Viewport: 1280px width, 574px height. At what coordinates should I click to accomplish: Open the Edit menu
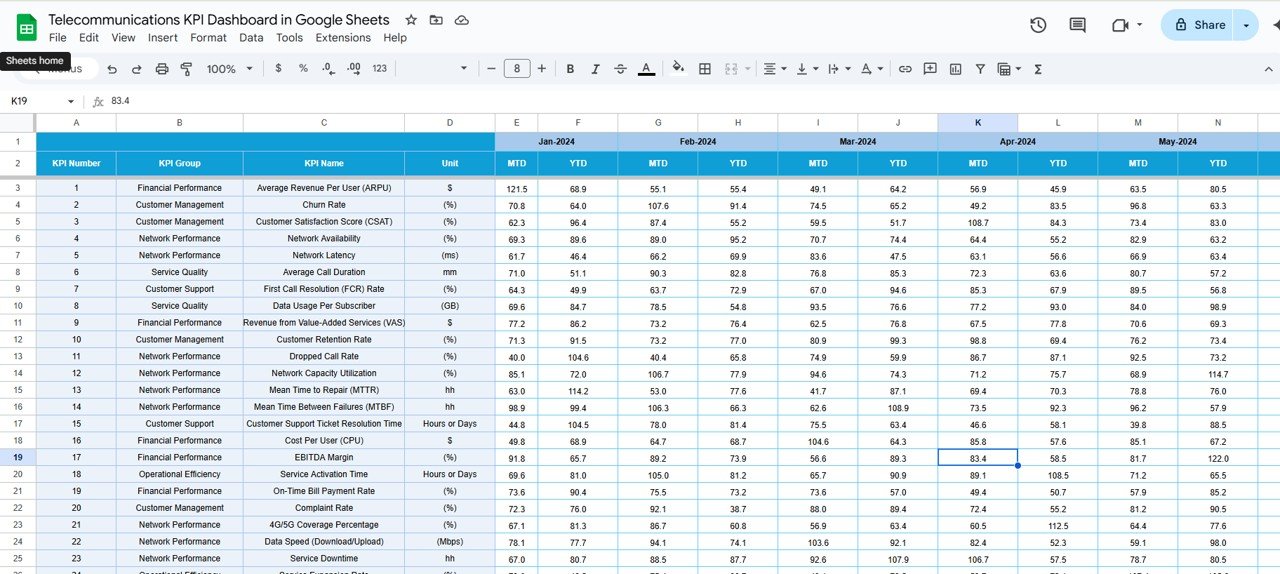(x=89, y=37)
